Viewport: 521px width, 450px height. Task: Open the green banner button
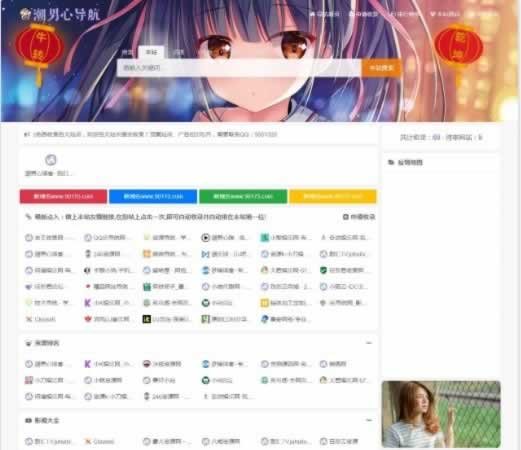tap(243, 196)
